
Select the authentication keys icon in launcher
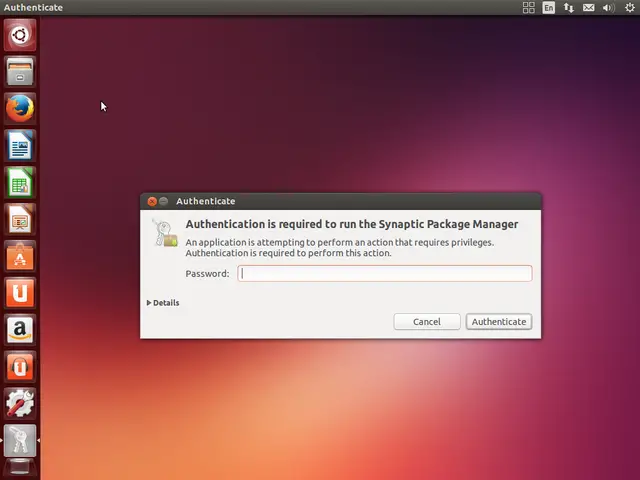[20, 440]
